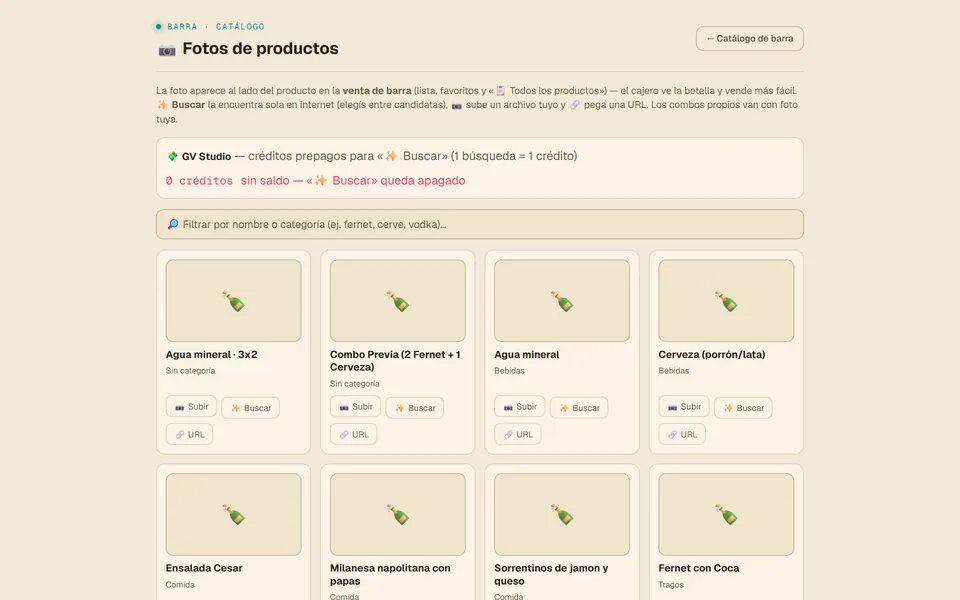
Task: Click URL button for Agua mineral · 3x2
Action: click(189, 434)
